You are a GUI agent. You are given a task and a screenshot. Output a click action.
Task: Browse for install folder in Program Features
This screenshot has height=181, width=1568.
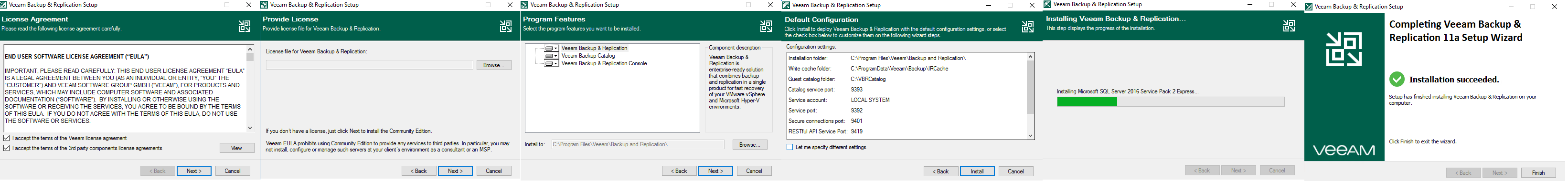[x=750, y=144]
